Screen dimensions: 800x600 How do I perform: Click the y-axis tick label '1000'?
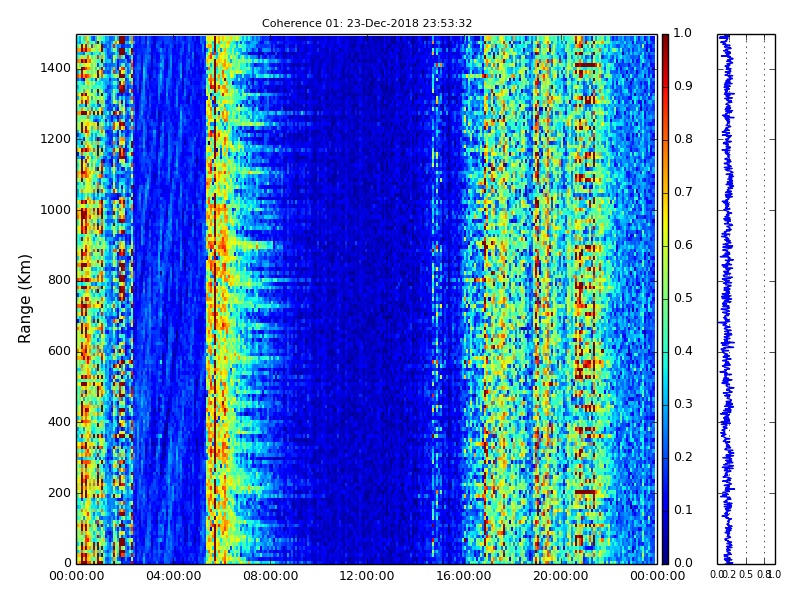[x=56, y=210]
